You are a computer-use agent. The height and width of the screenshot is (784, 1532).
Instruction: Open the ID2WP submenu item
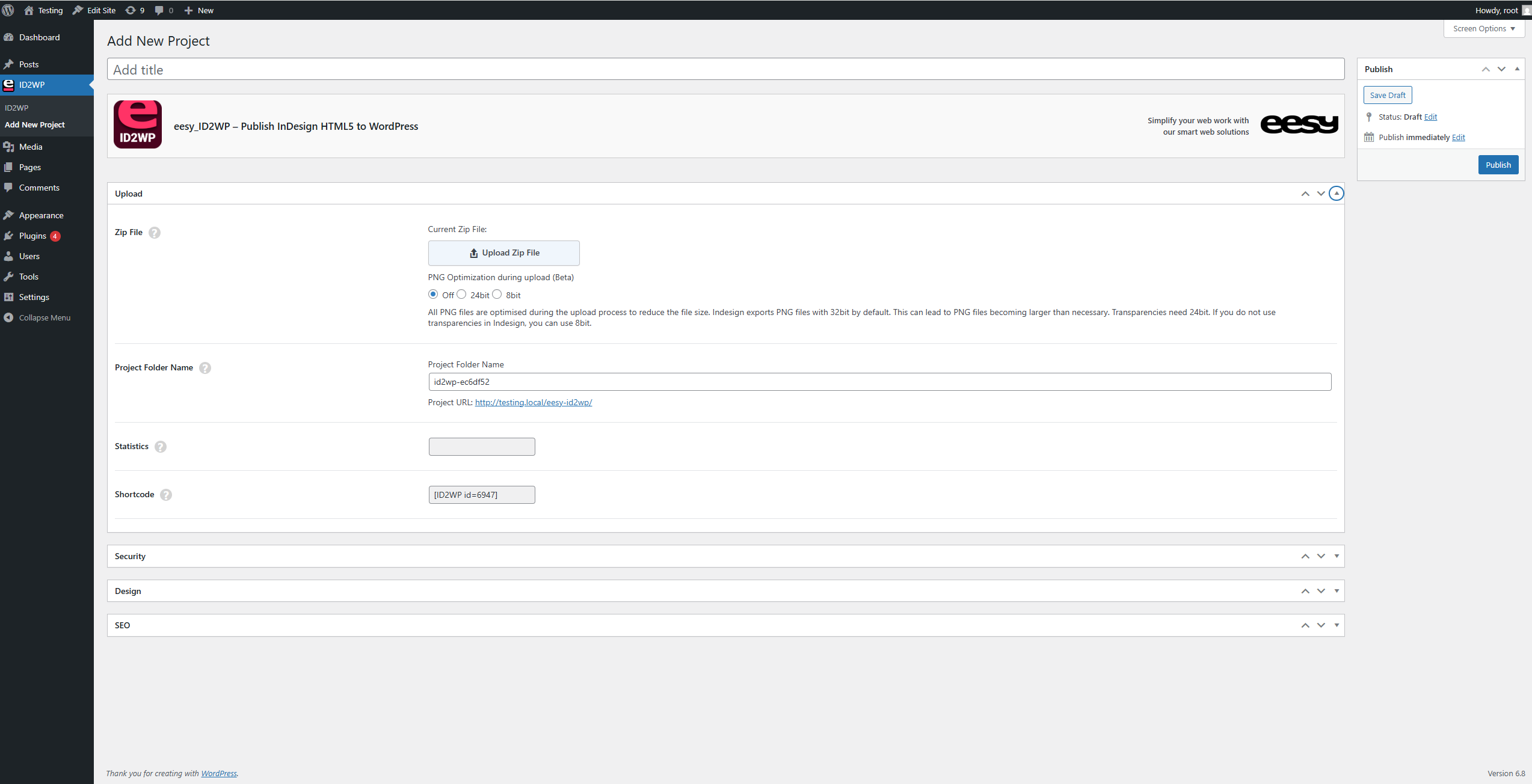click(x=17, y=108)
